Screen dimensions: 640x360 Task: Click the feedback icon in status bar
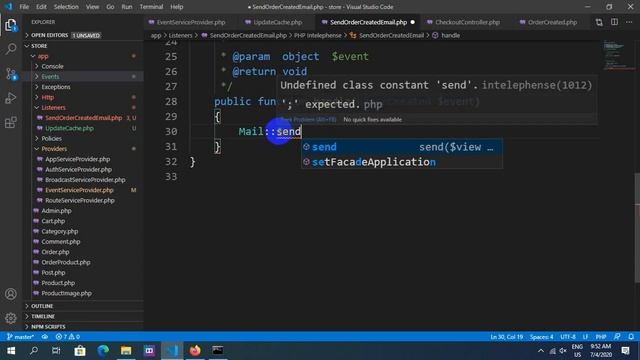617,337
